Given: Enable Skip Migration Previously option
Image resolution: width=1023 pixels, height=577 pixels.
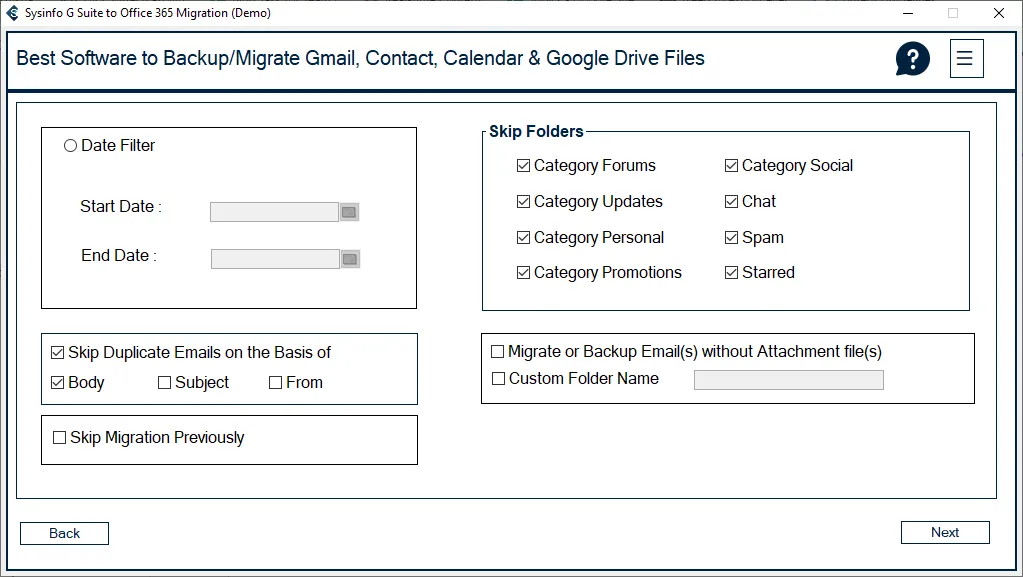Looking at the screenshot, I should [x=59, y=438].
